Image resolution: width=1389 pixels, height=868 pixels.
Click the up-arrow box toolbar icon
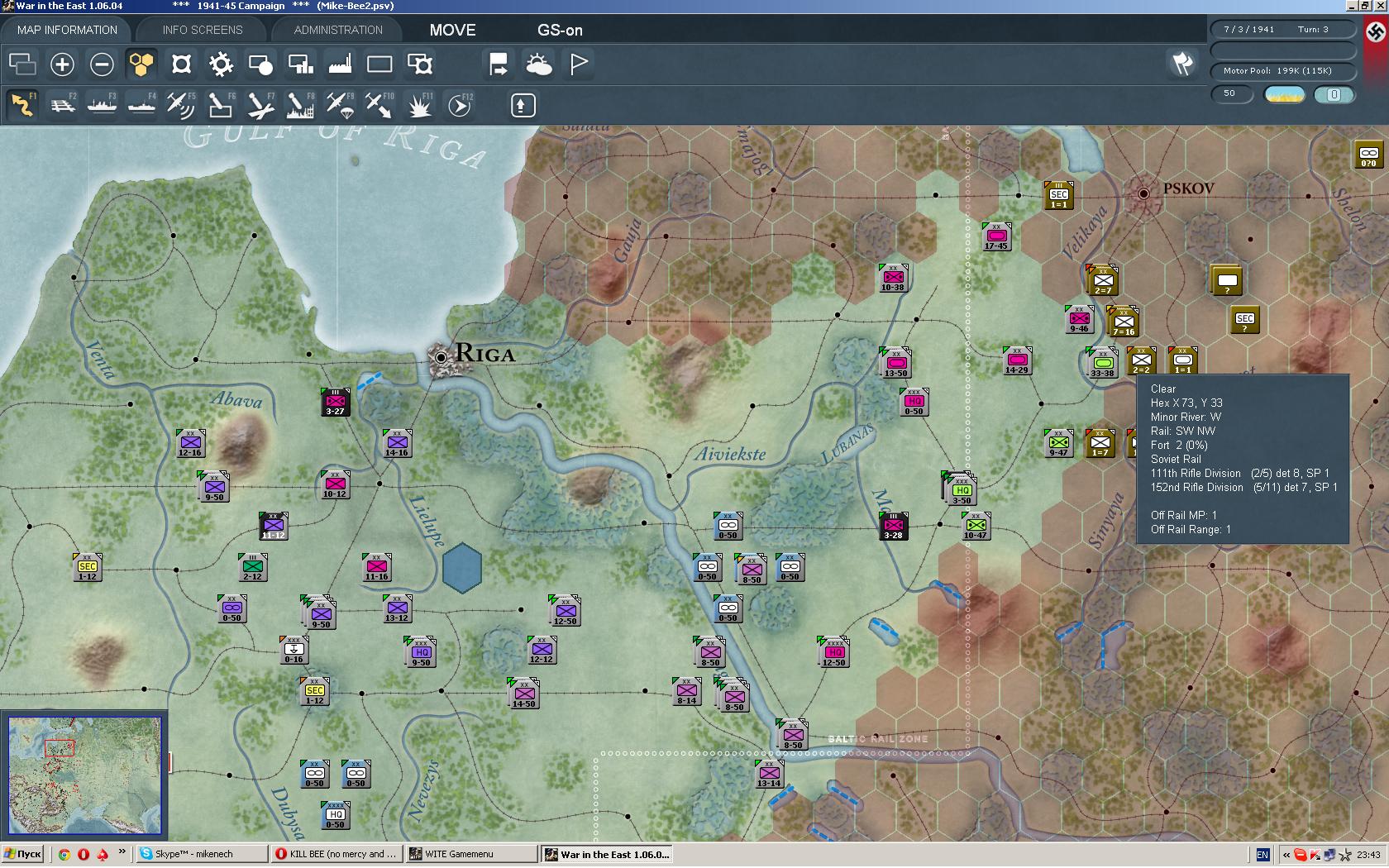click(523, 105)
